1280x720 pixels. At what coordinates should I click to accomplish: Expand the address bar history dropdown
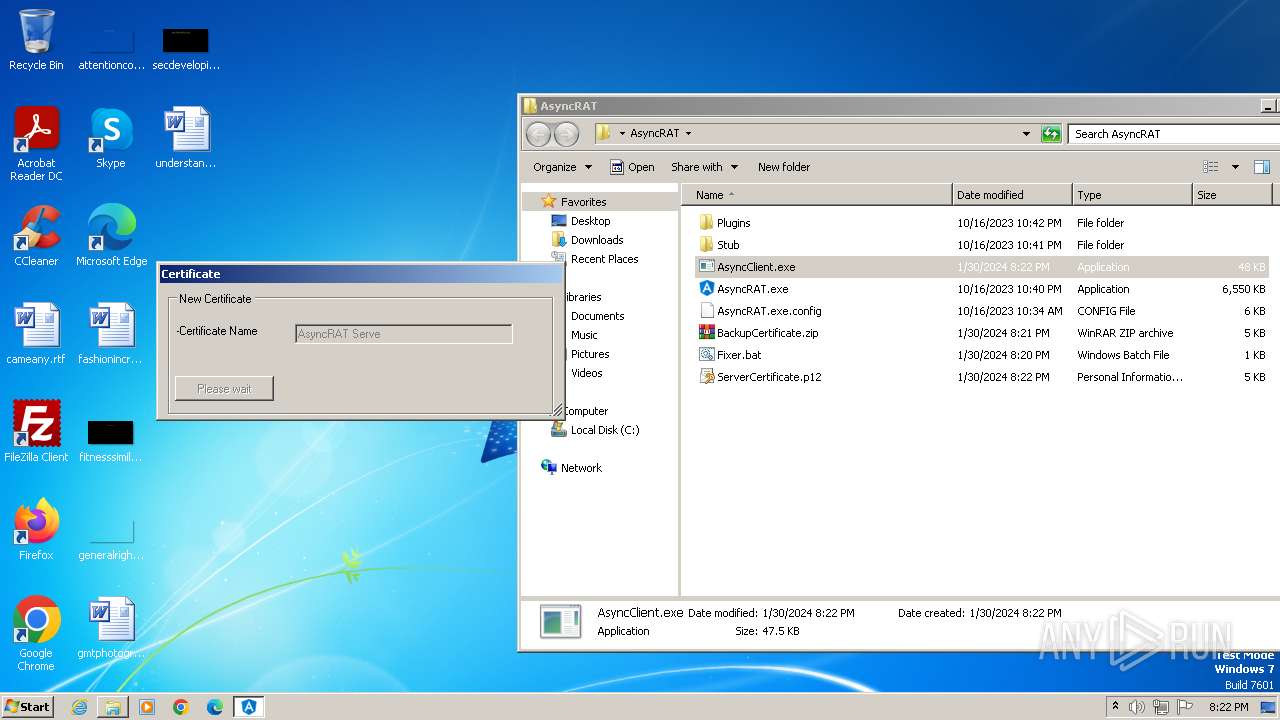pos(1026,134)
